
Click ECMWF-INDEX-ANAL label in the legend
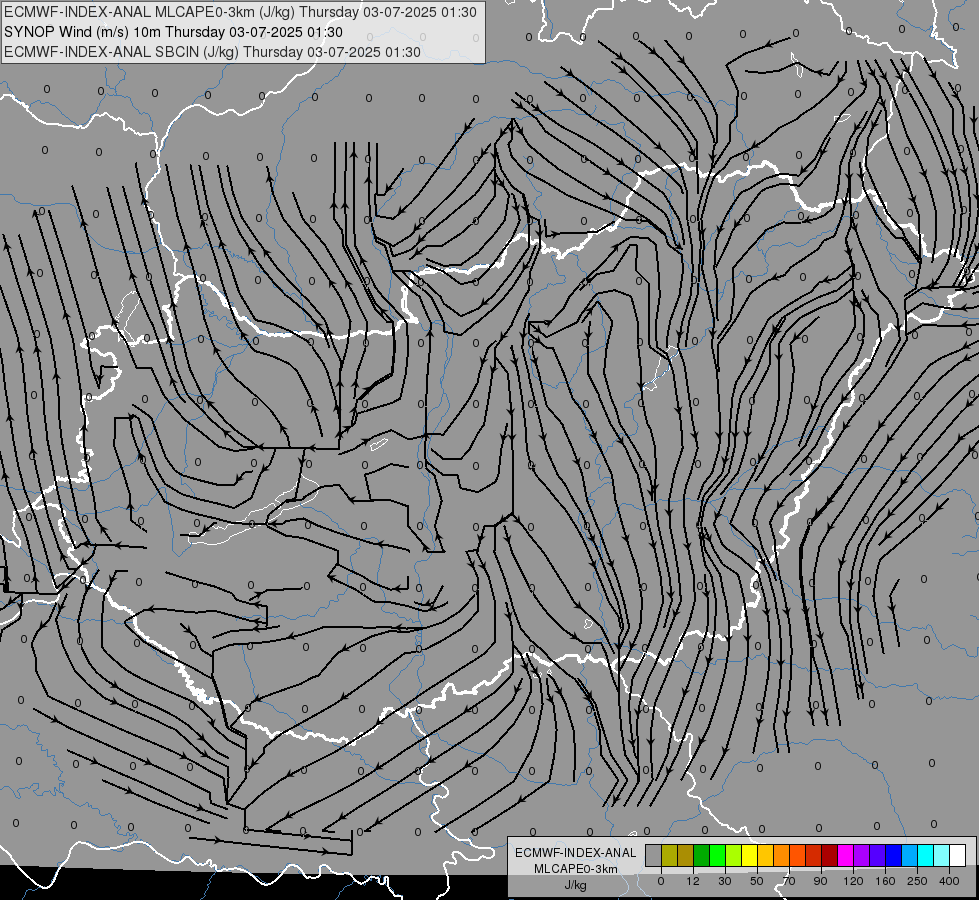tap(576, 853)
